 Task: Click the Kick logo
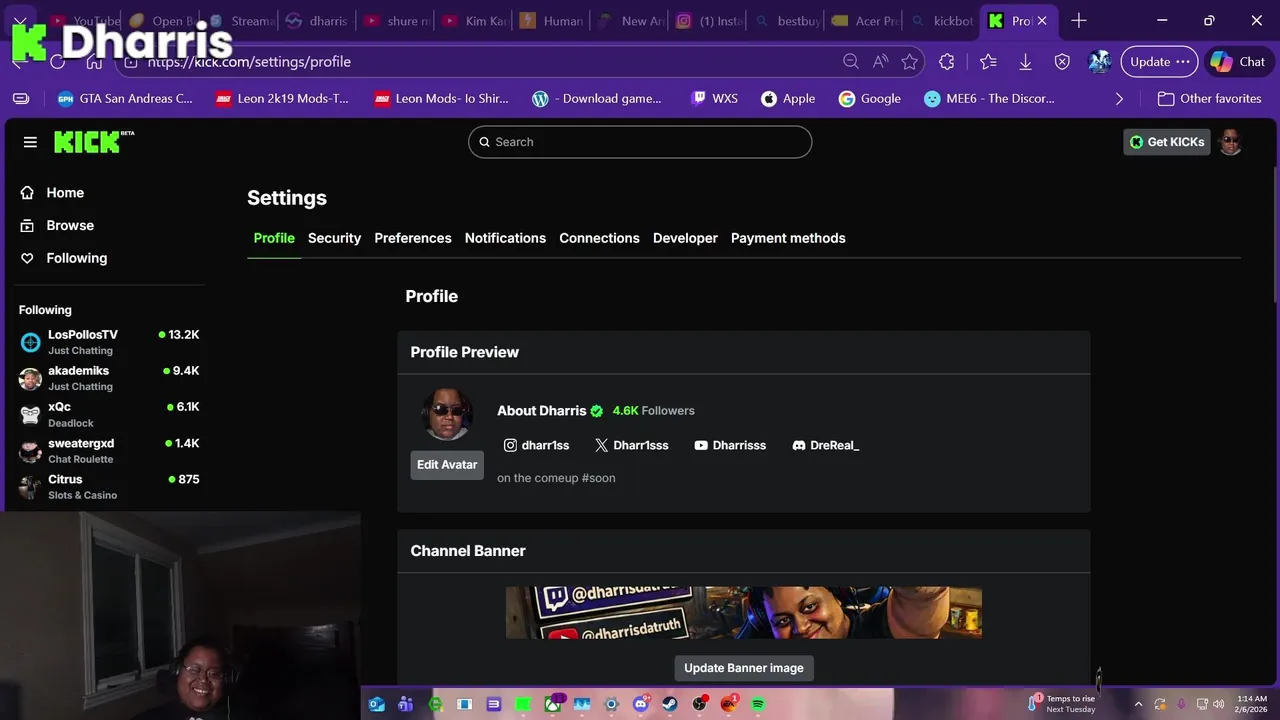93,142
